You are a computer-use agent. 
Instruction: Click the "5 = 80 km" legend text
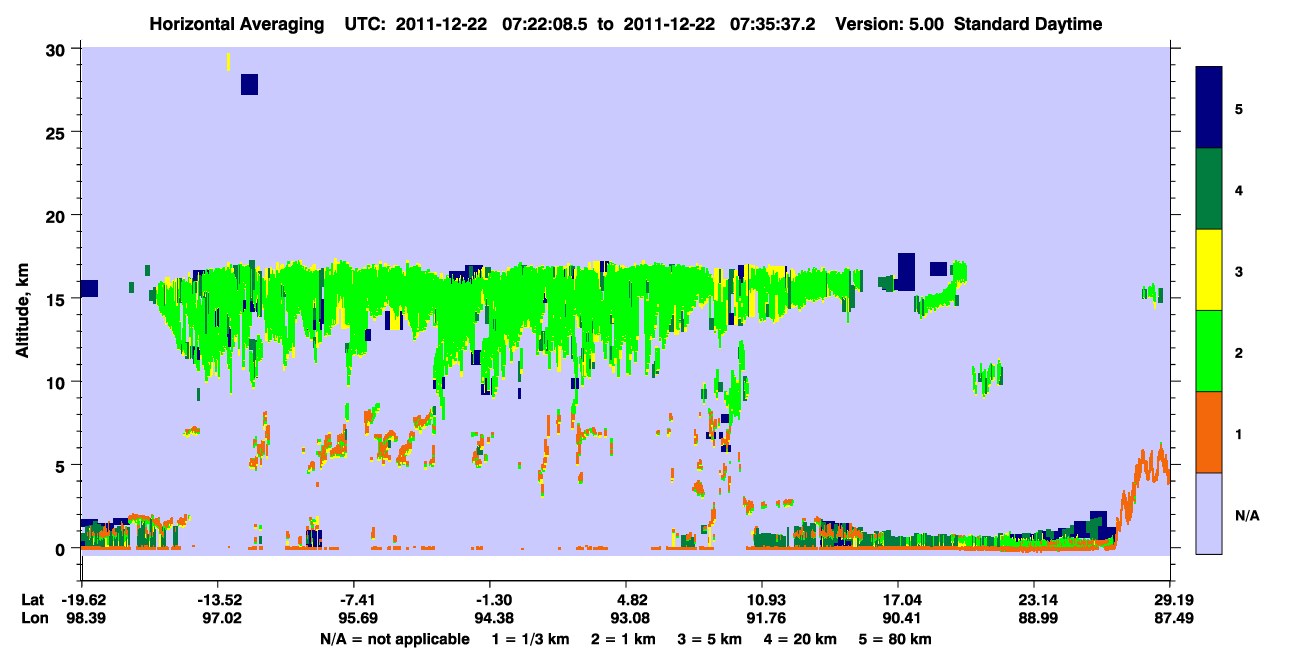(895, 639)
